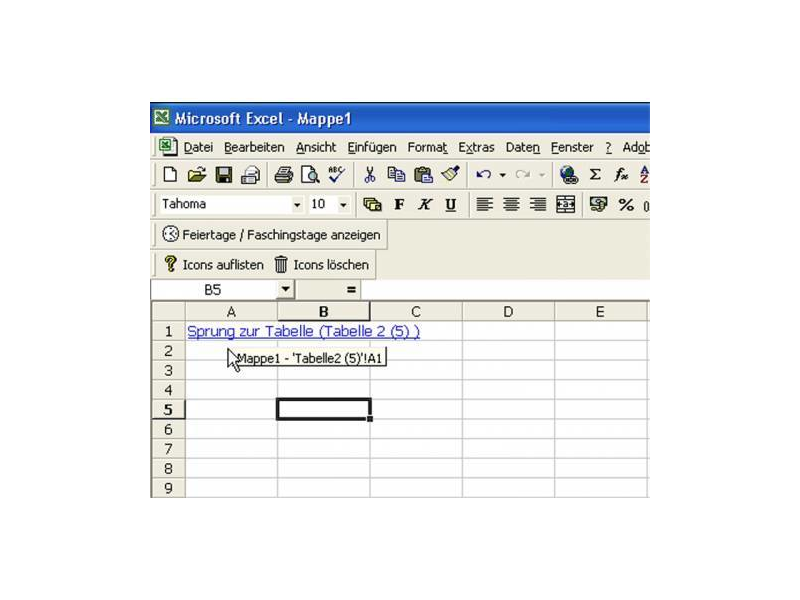This screenshot has height=600, width=800.
Task: Click the Excel icon in the title bar
Action: pyautogui.click(x=162, y=118)
